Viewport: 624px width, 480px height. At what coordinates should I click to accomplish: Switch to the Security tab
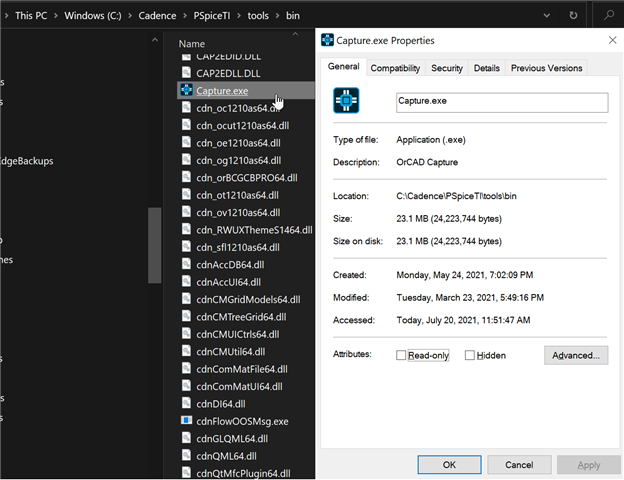point(446,68)
